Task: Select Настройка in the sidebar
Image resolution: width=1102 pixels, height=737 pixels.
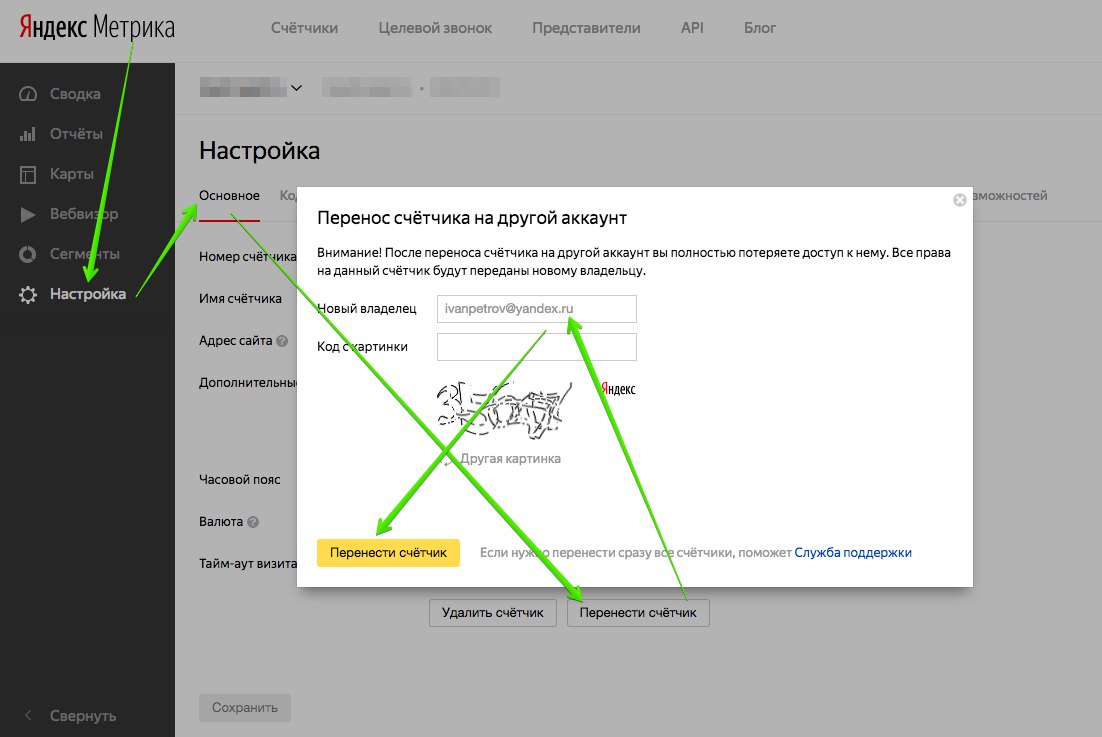Action: tap(88, 294)
